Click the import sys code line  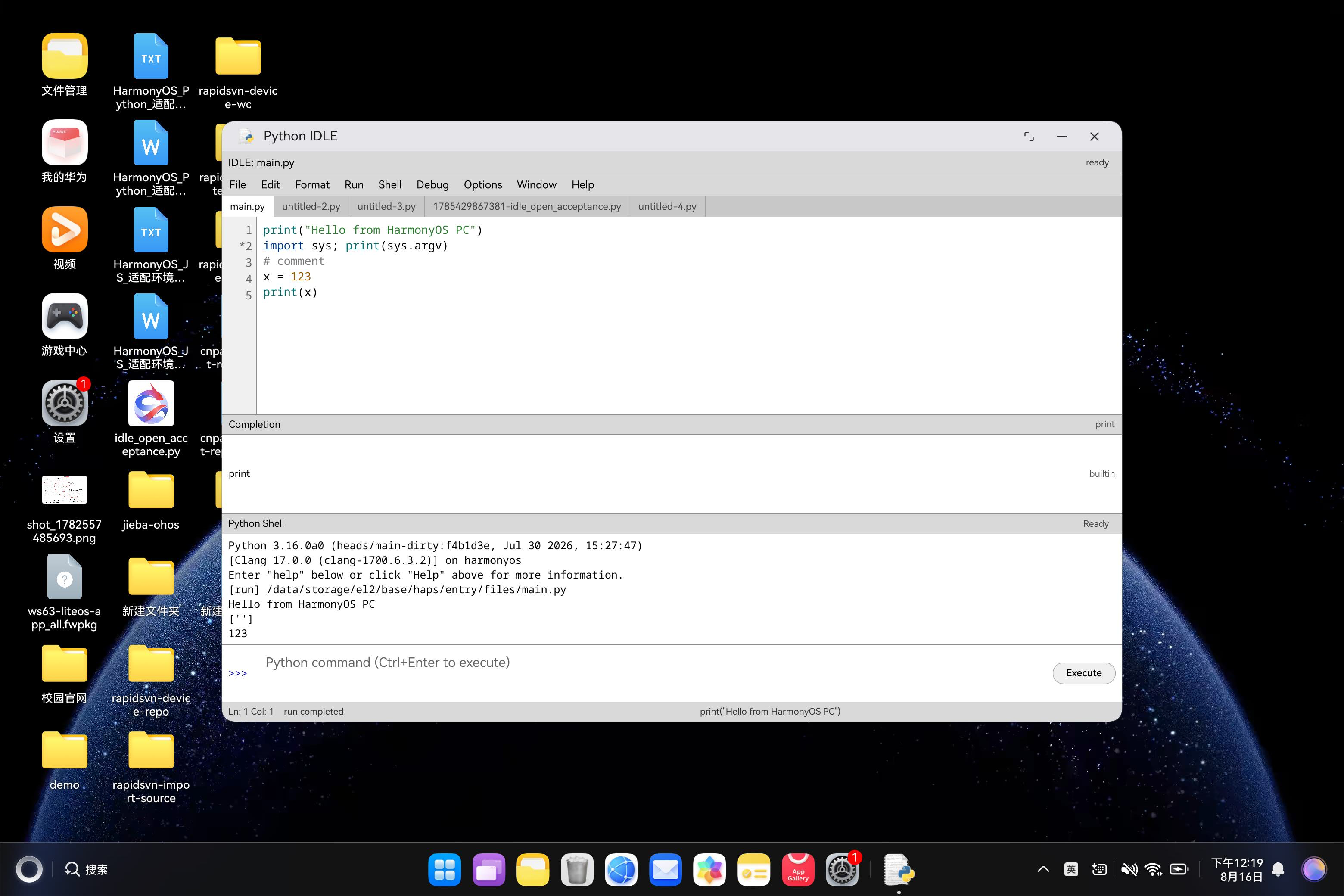(355, 246)
